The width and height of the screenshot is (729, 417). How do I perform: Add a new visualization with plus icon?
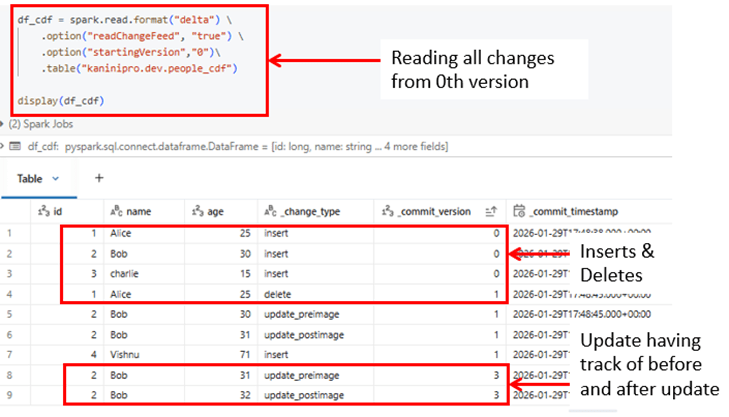click(x=99, y=177)
